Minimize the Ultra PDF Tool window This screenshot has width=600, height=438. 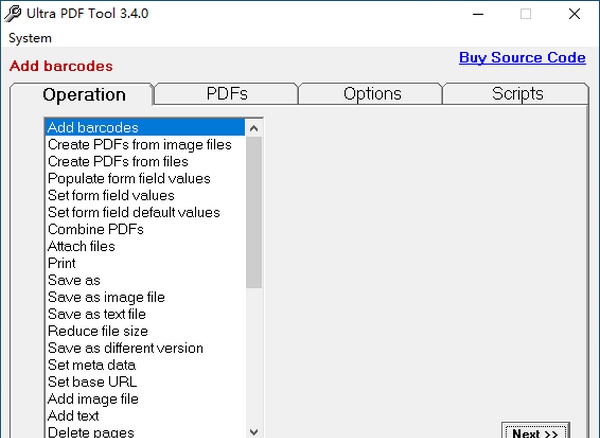click(x=478, y=14)
